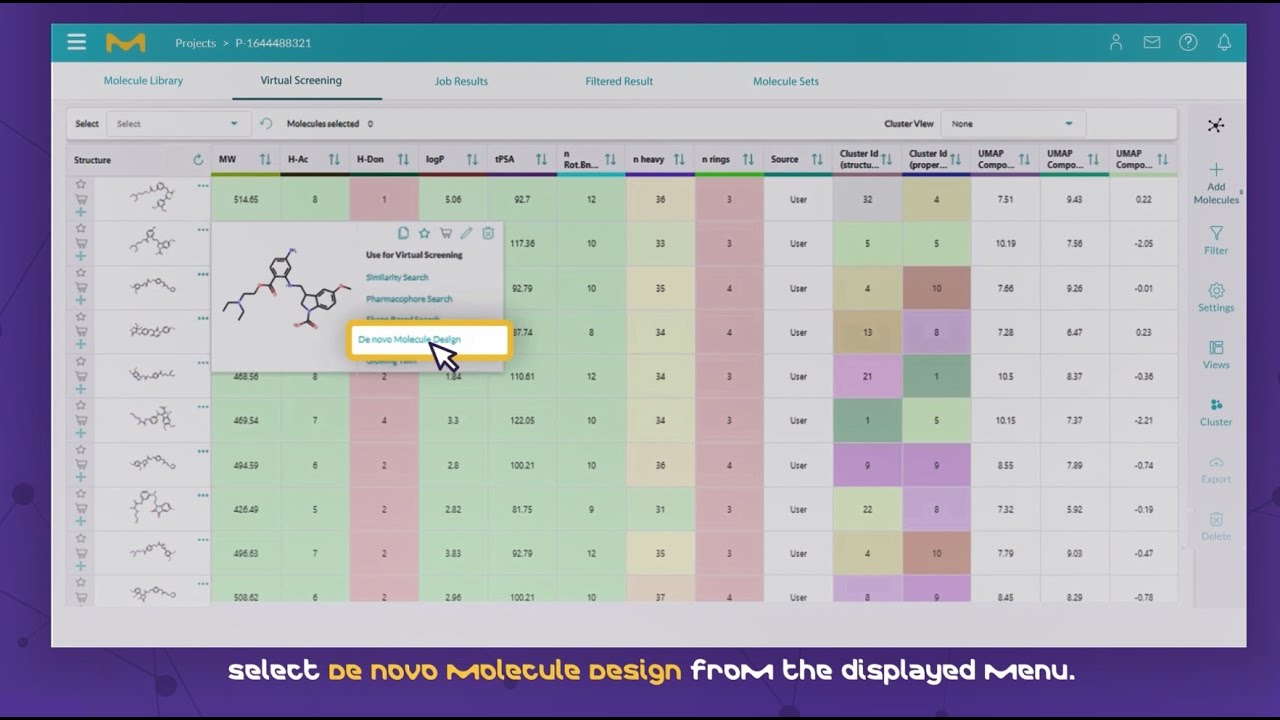Image resolution: width=1280 pixels, height=720 pixels.
Task: Click the yellow M logo
Action: tap(125, 43)
